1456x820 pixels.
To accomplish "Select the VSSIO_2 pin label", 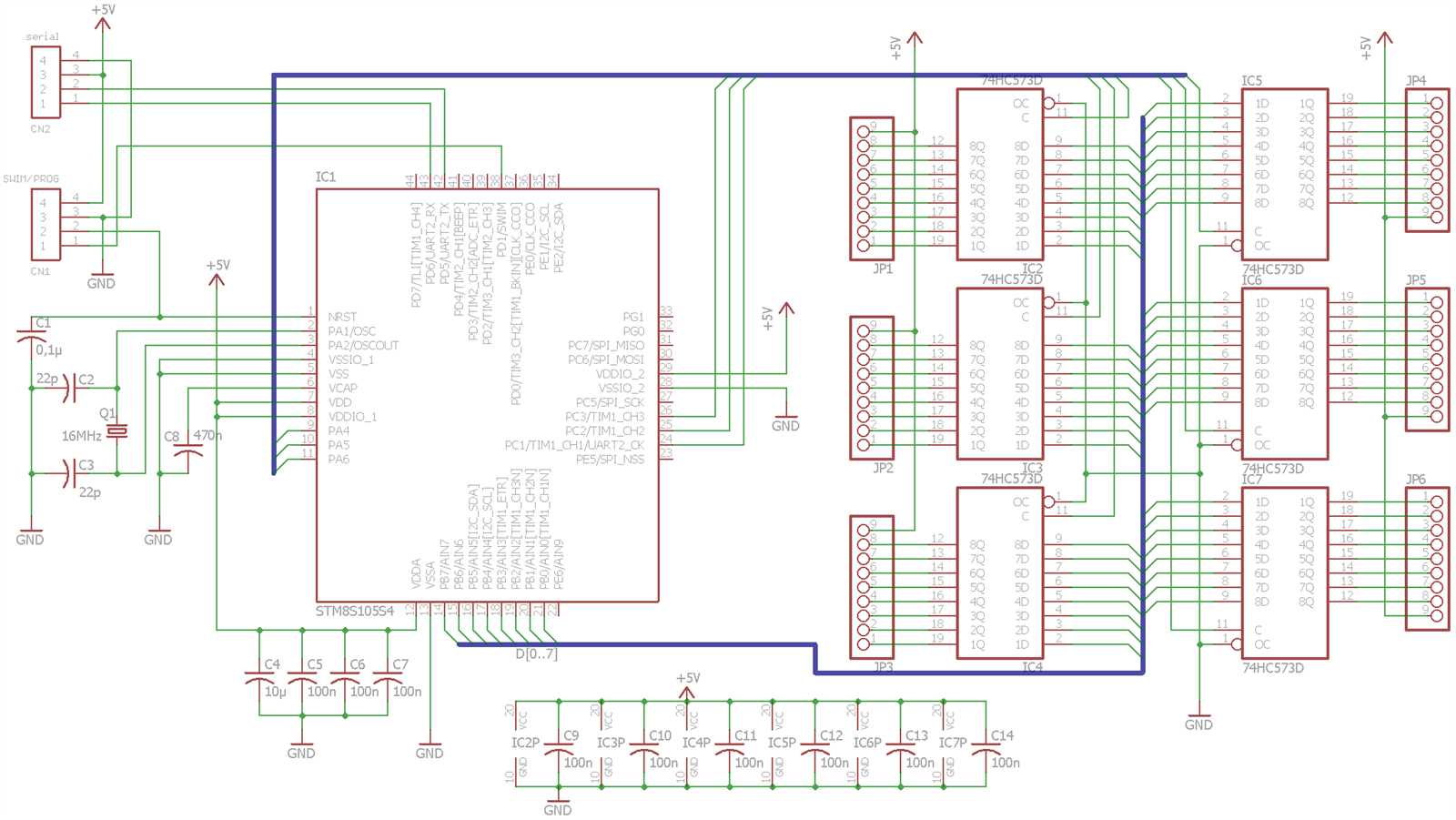I will pyautogui.click(x=621, y=388).
